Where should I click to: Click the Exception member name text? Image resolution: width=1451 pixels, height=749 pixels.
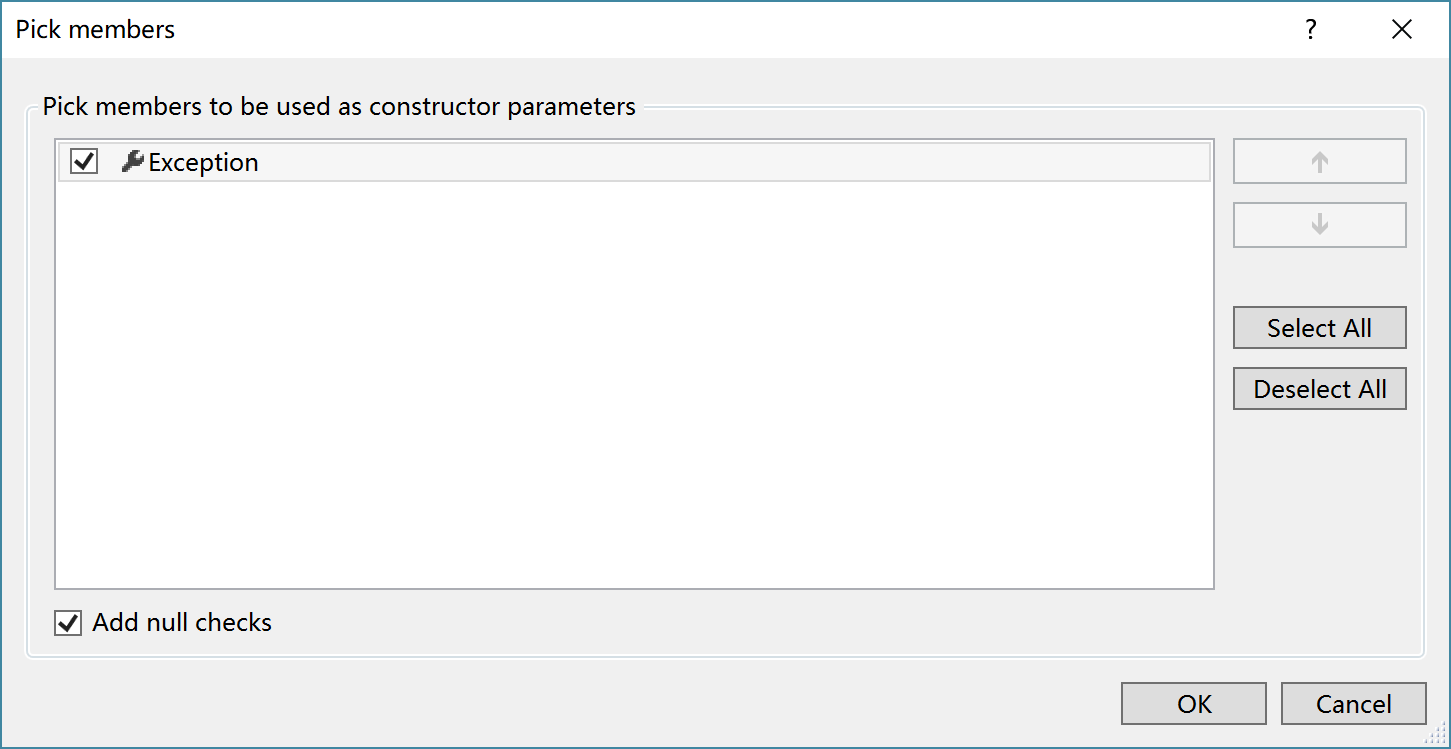(203, 162)
